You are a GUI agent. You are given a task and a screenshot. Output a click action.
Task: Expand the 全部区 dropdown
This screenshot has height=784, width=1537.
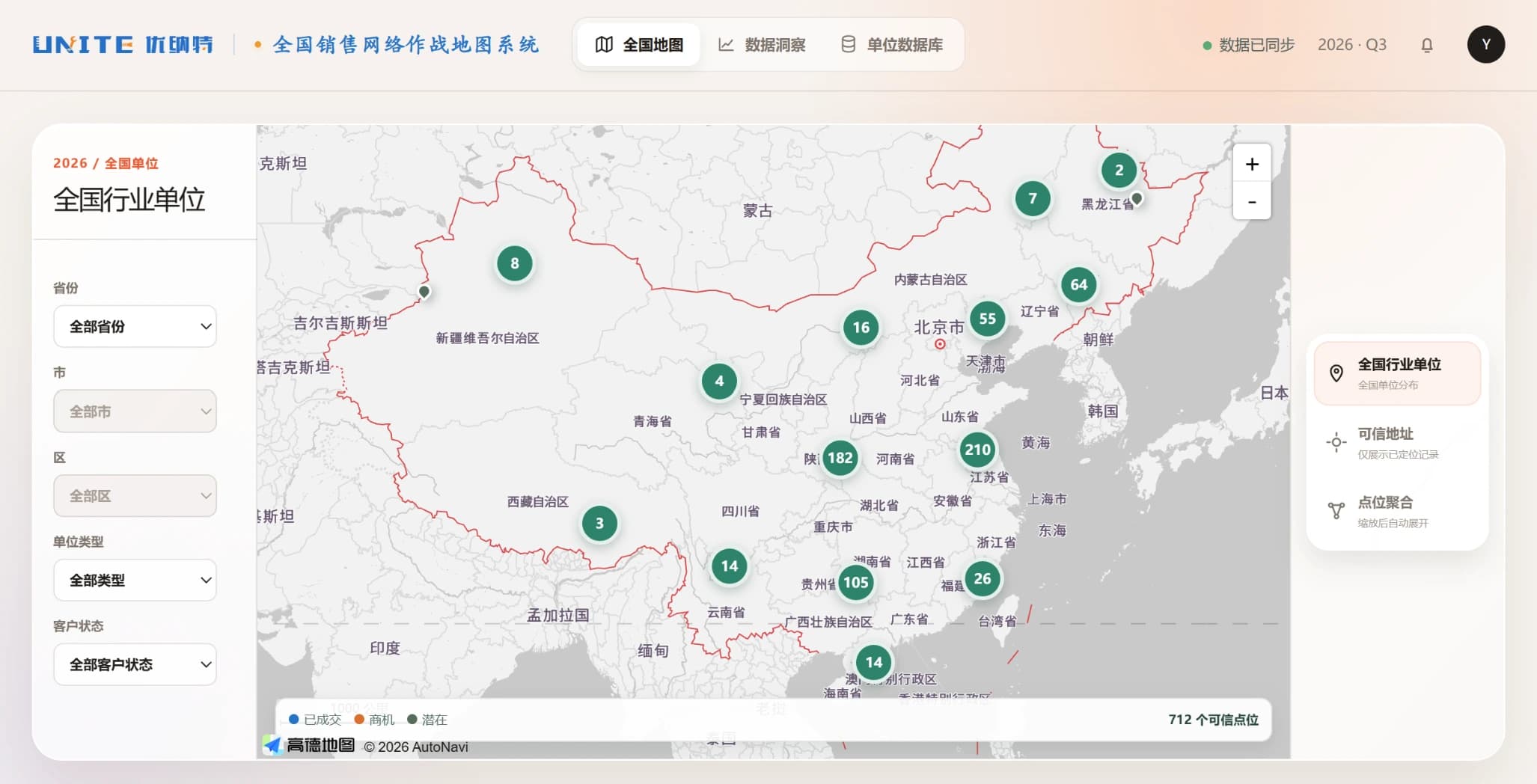135,496
